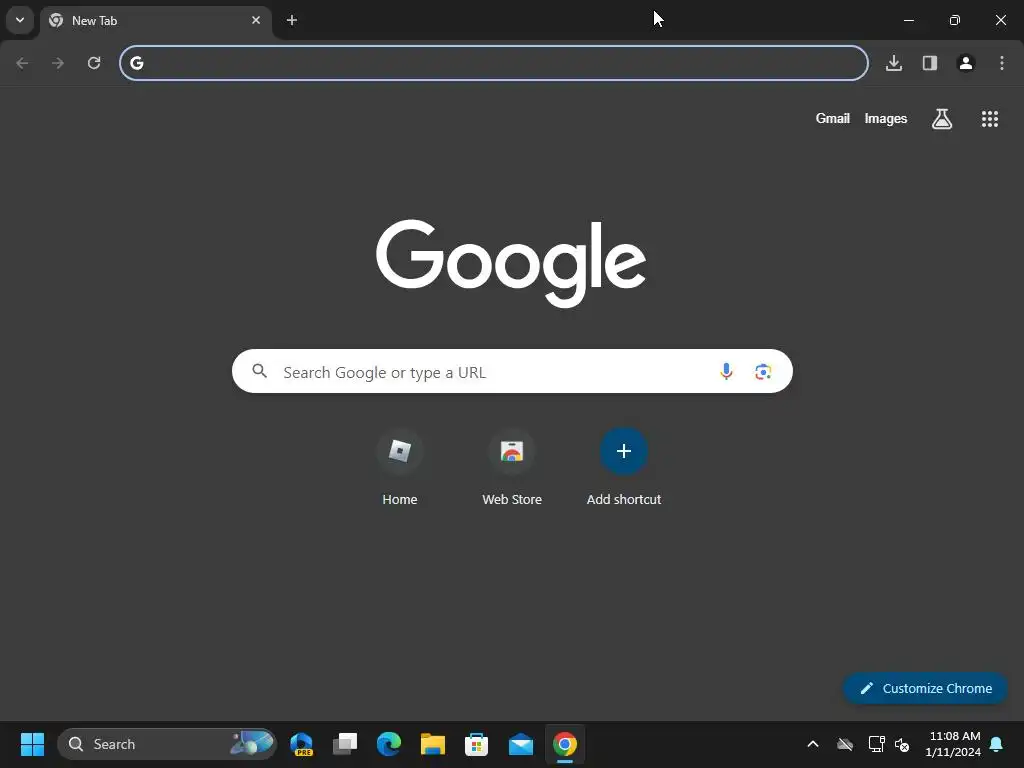The width and height of the screenshot is (1024, 768).
Task: Show hidden system tray icons
Action: (x=813, y=744)
